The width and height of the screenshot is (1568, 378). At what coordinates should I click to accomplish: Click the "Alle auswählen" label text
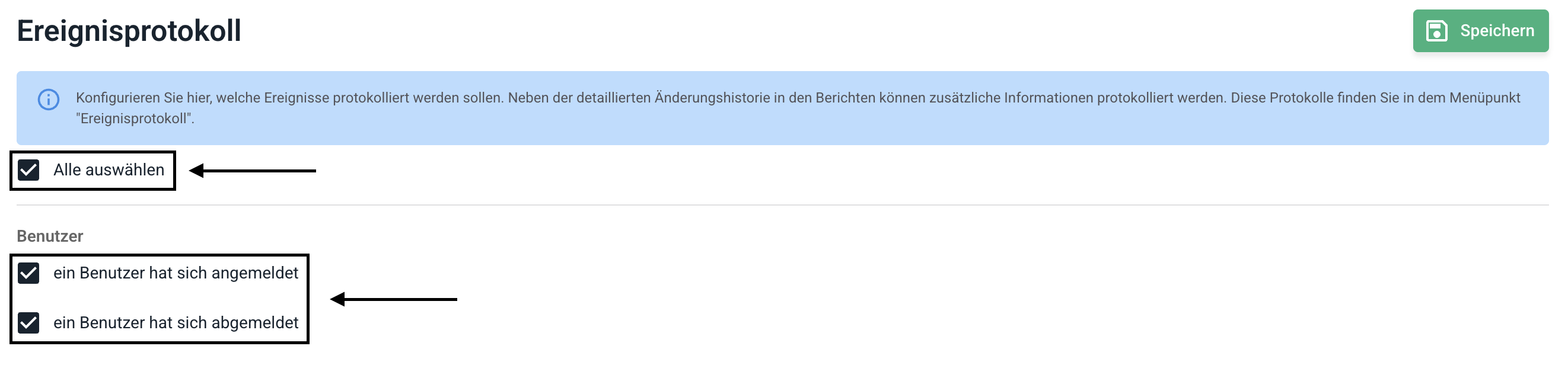tap(109, 170)
